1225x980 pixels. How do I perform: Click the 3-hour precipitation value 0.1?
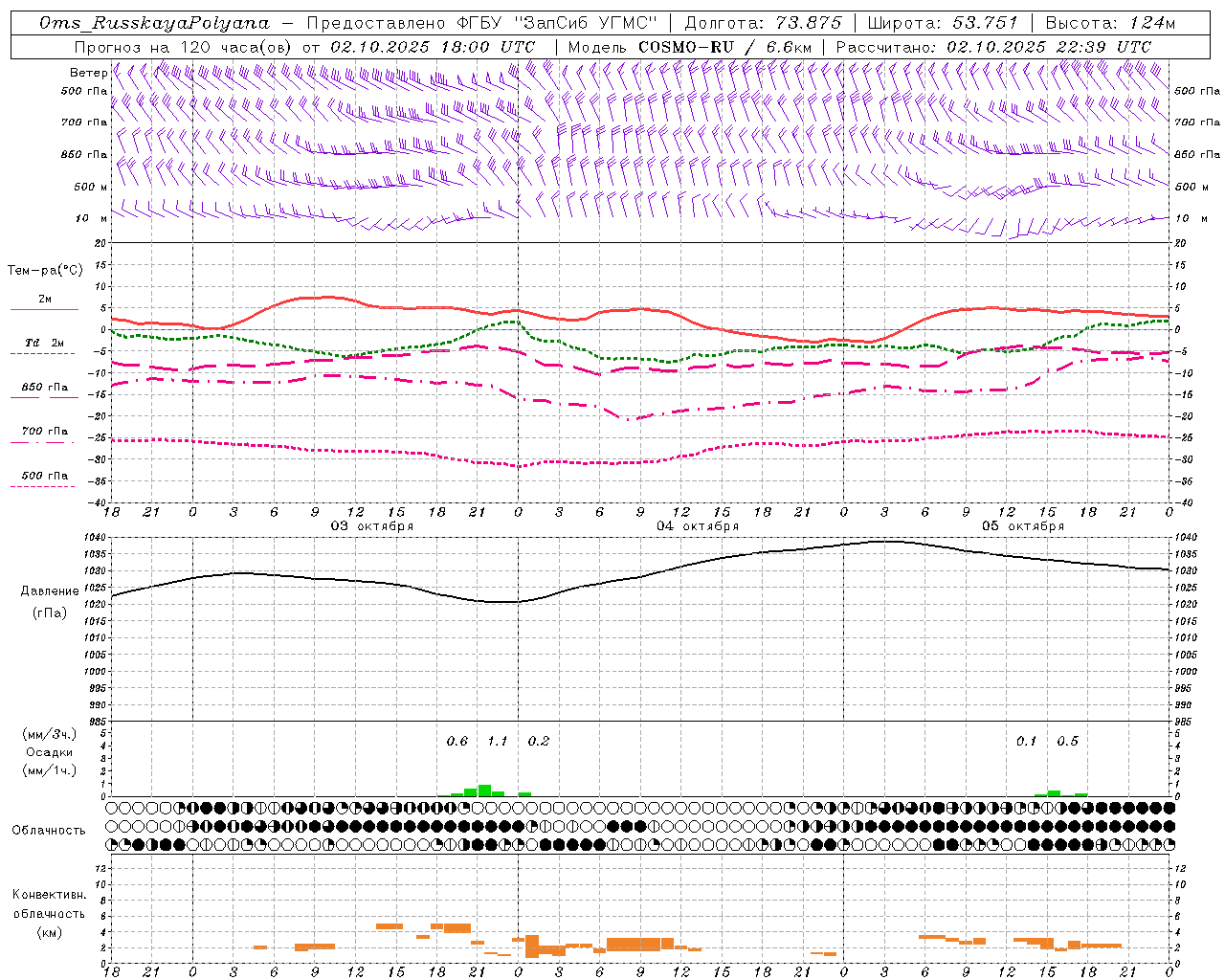point(1026,742)
